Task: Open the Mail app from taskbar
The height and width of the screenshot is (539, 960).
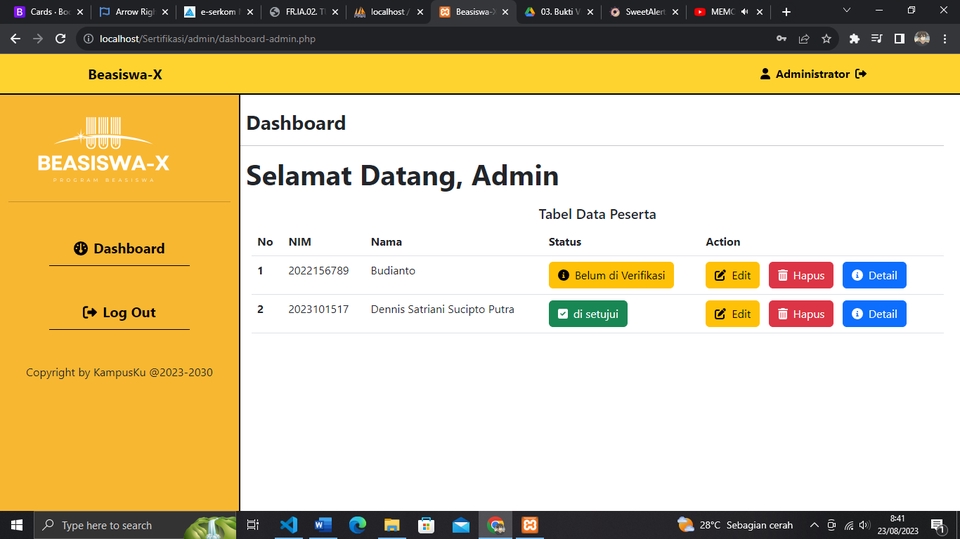Action: 461,525
